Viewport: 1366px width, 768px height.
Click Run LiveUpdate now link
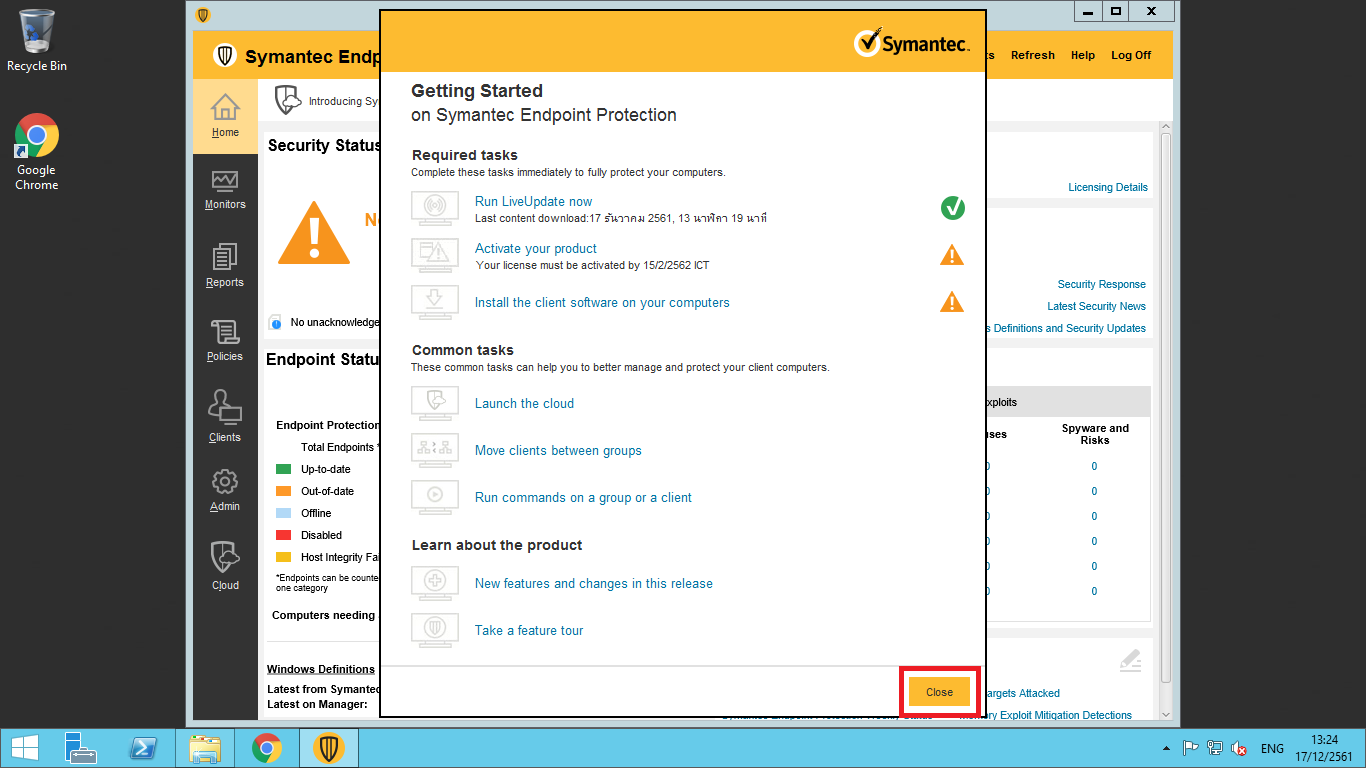pos(533,201)
